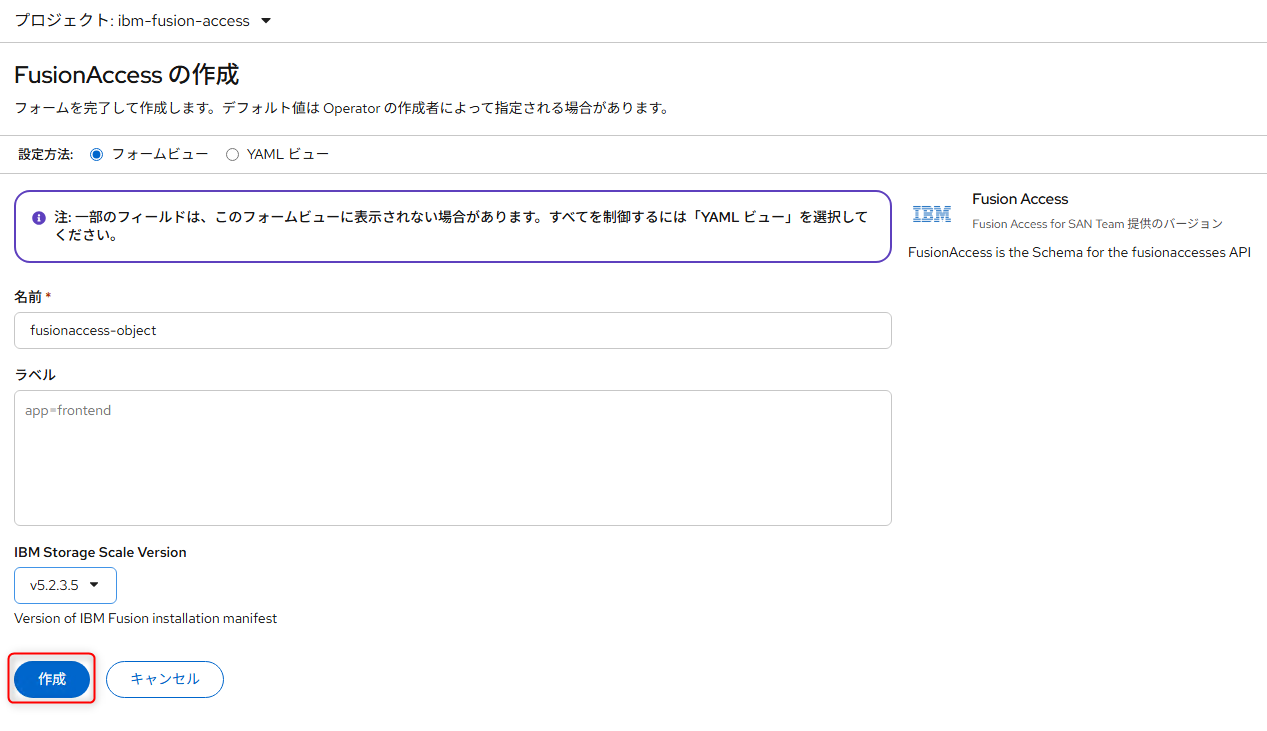Select the フォームビュー radio button

pyautogui.click(x=97, y=155)
